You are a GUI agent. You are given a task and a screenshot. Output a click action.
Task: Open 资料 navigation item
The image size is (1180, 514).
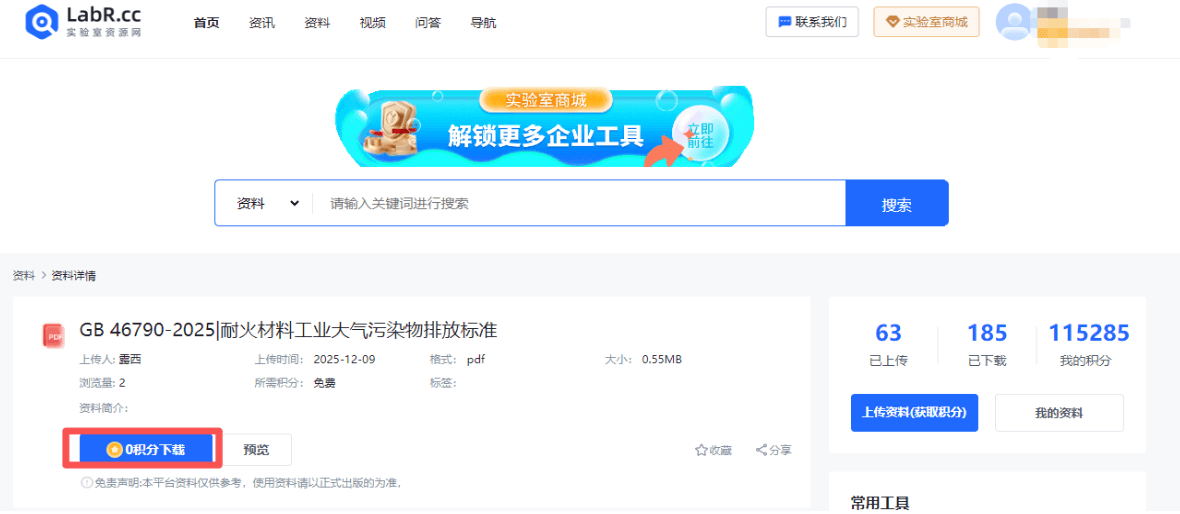tap(317, 23)
